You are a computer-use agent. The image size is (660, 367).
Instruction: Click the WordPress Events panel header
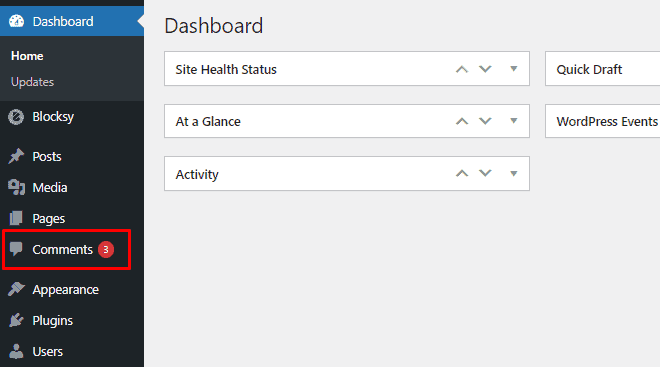pos(602,121)
